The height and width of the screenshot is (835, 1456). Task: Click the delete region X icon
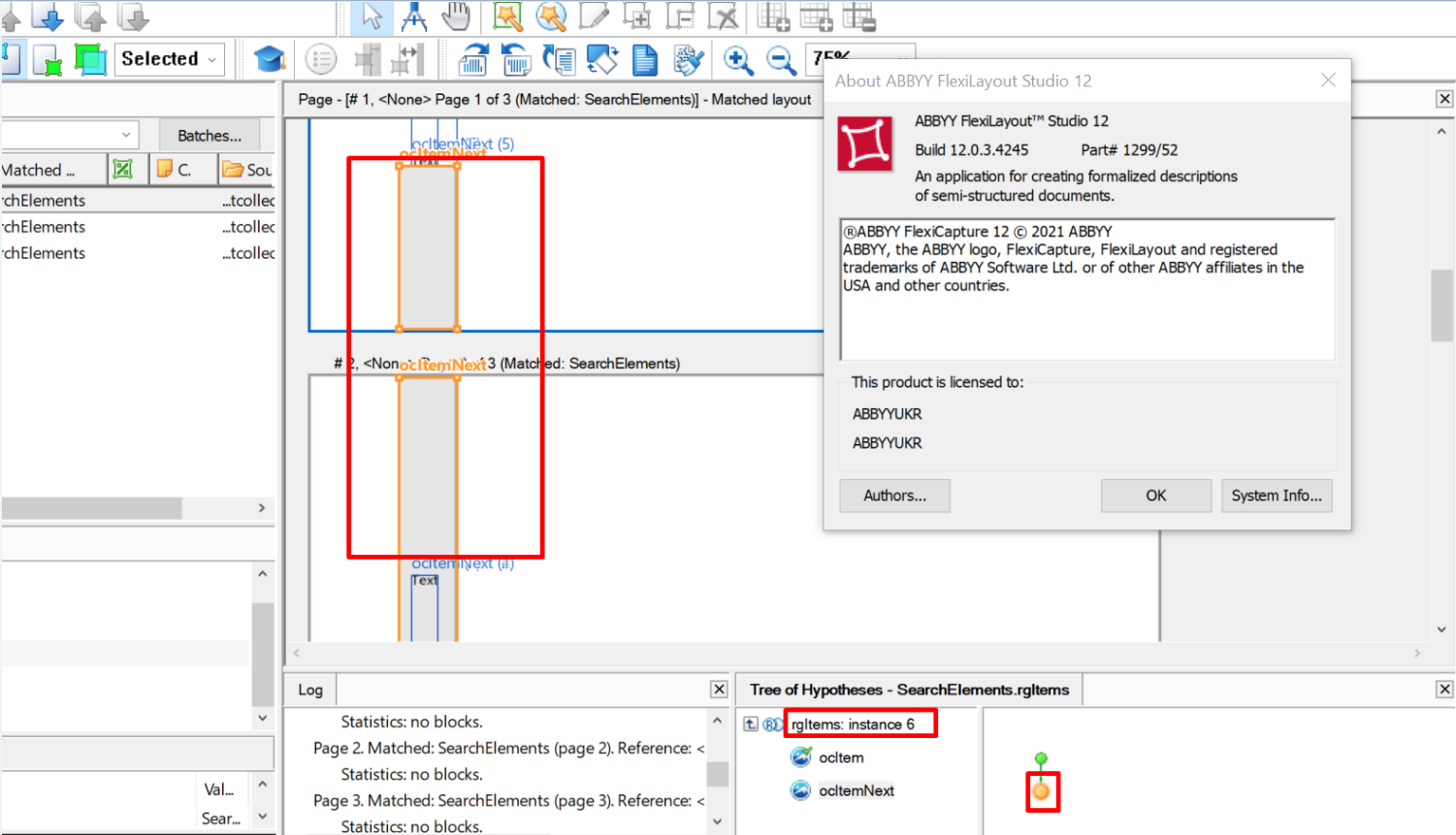(724, 16)
